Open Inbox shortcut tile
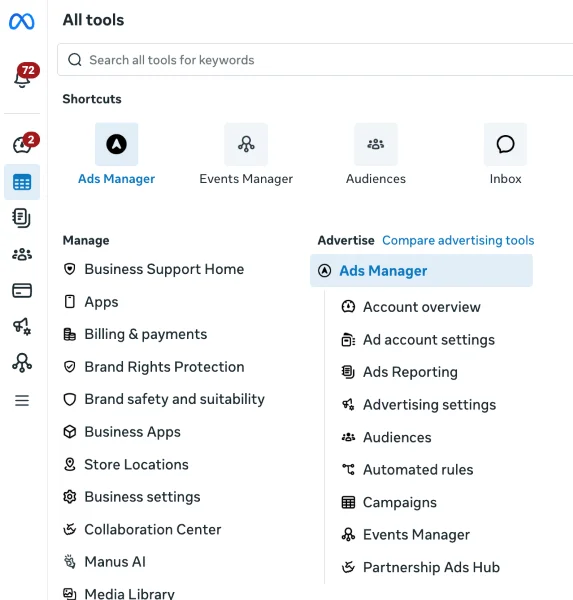 point(505,144)
